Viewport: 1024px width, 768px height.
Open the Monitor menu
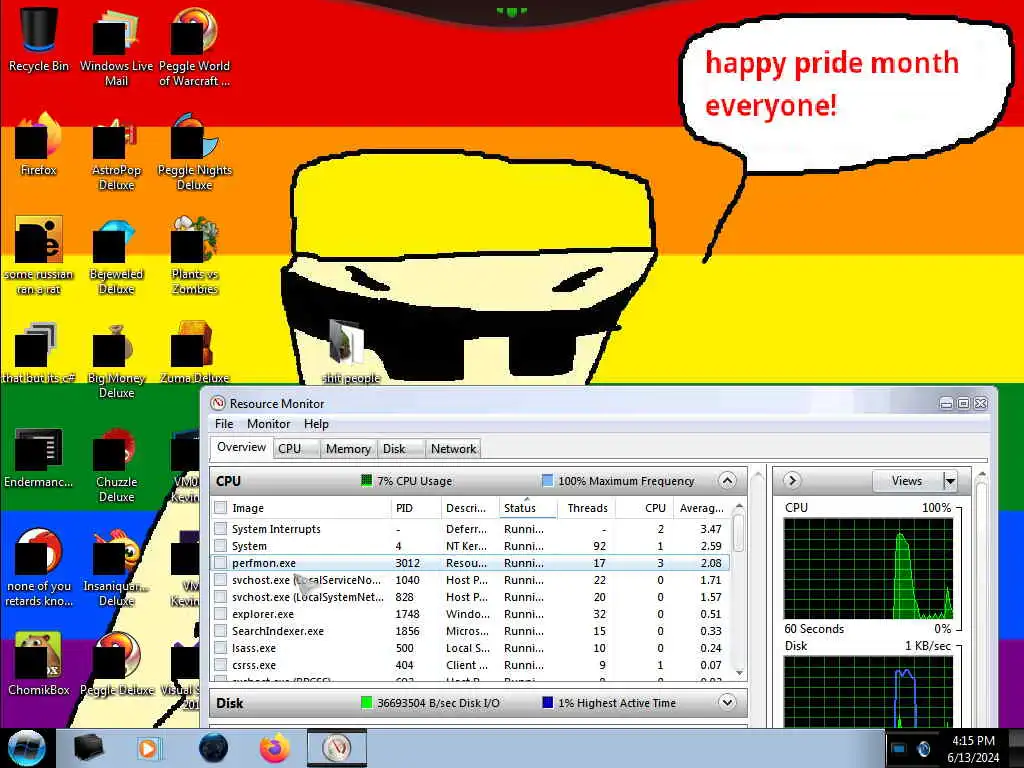pos(268,424)
